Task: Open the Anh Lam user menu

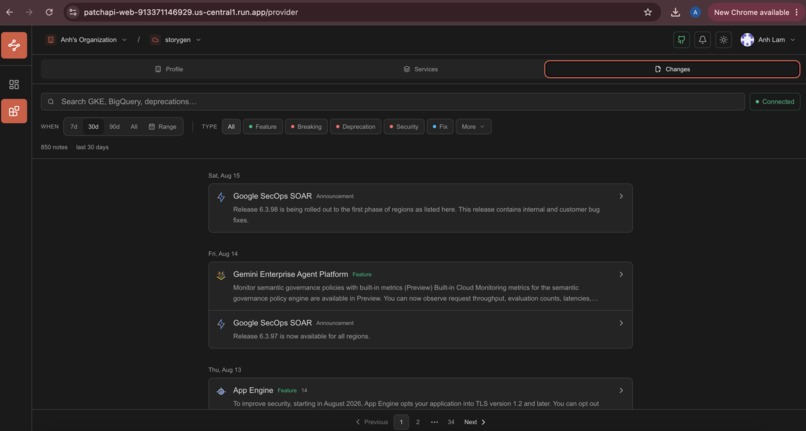Action: [770, 40]
